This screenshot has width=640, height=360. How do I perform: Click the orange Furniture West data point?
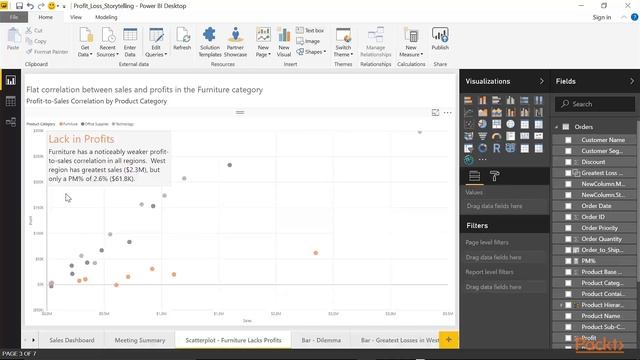pyautogui.click(x=316, y=253)
